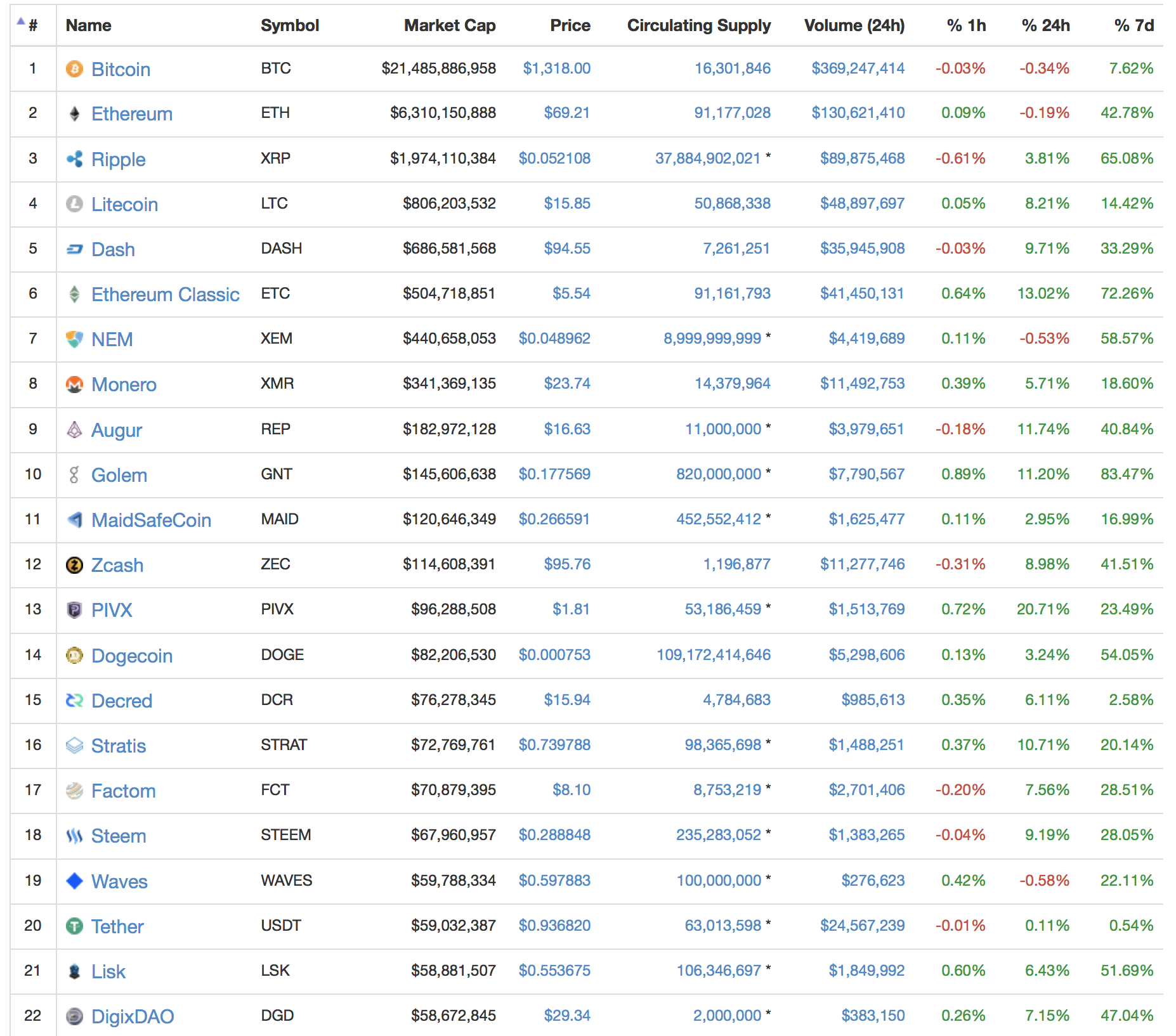Click Waves price $0.597883
Viewport: 1176px width, 1036px height.
(x=554, y=881)
